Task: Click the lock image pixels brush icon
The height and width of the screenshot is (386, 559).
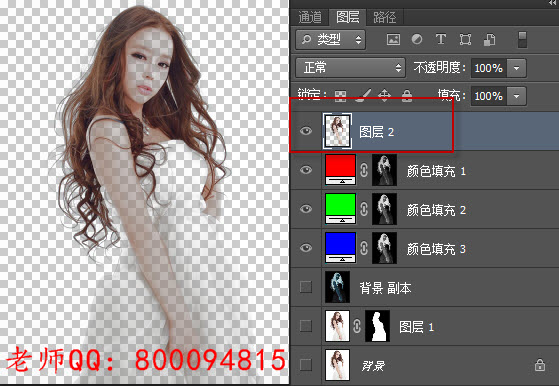Action: 363,96
